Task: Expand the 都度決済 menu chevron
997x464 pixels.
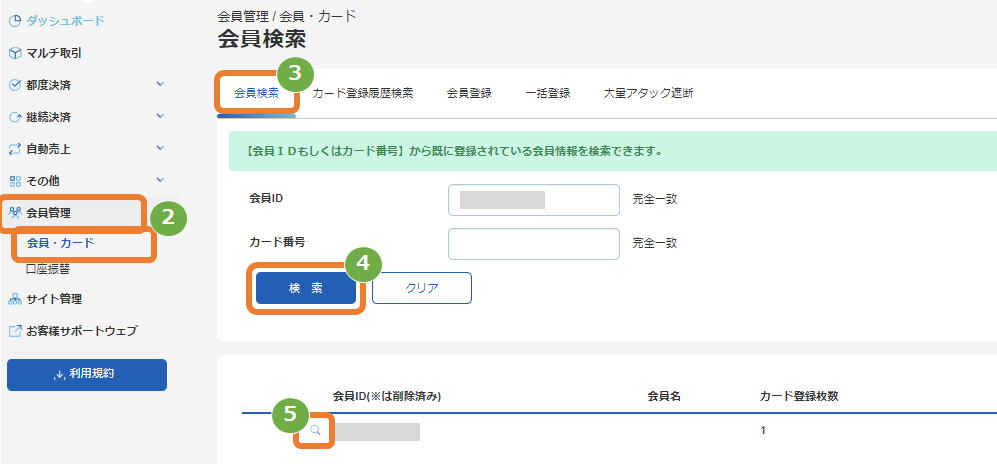Action: click(x=160, y=84)
